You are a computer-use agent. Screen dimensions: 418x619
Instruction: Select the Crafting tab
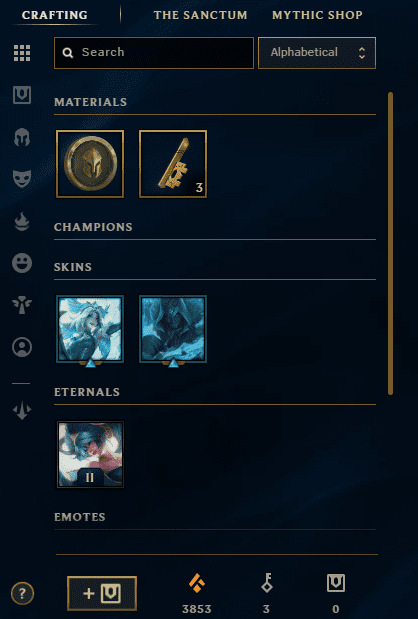tap(55, 15)
